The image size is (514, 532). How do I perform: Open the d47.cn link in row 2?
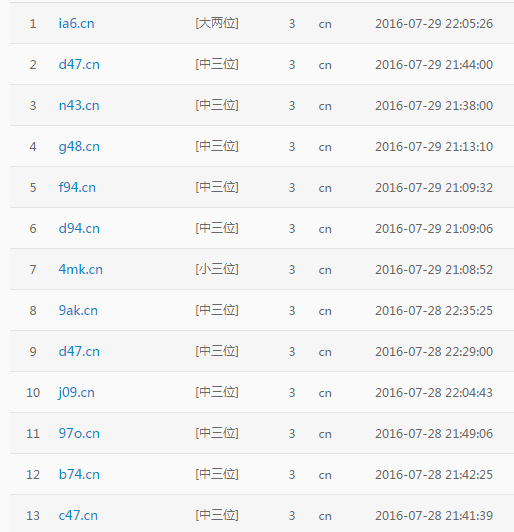(x=79, y=64)
